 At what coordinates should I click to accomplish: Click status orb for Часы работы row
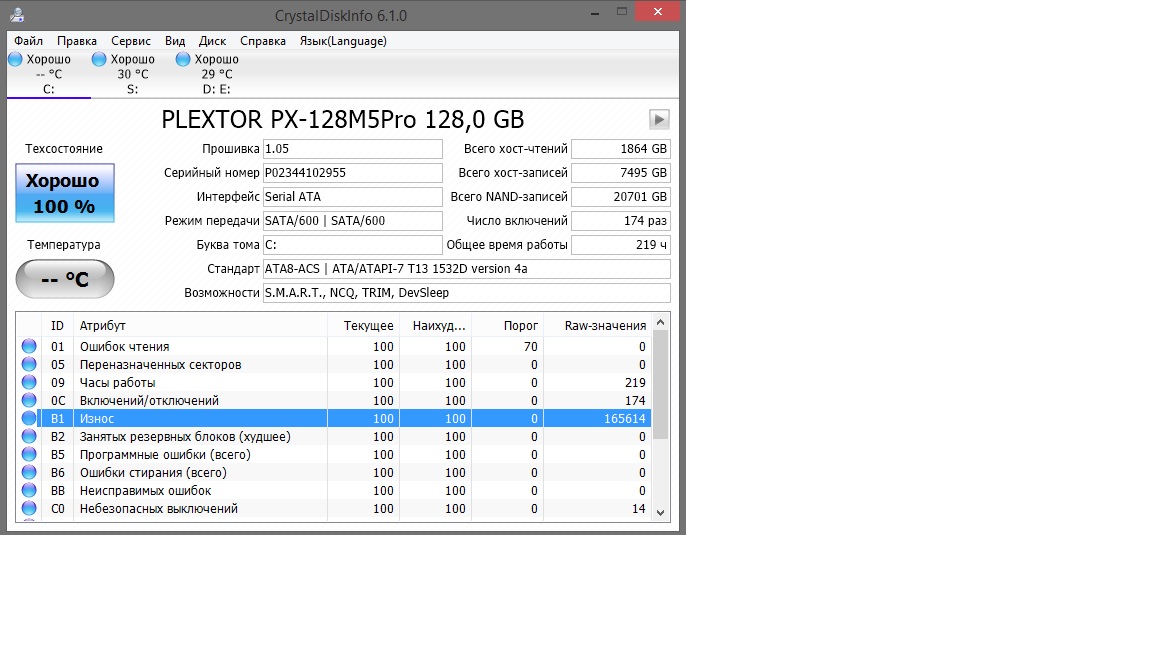(x=29, y=383)
